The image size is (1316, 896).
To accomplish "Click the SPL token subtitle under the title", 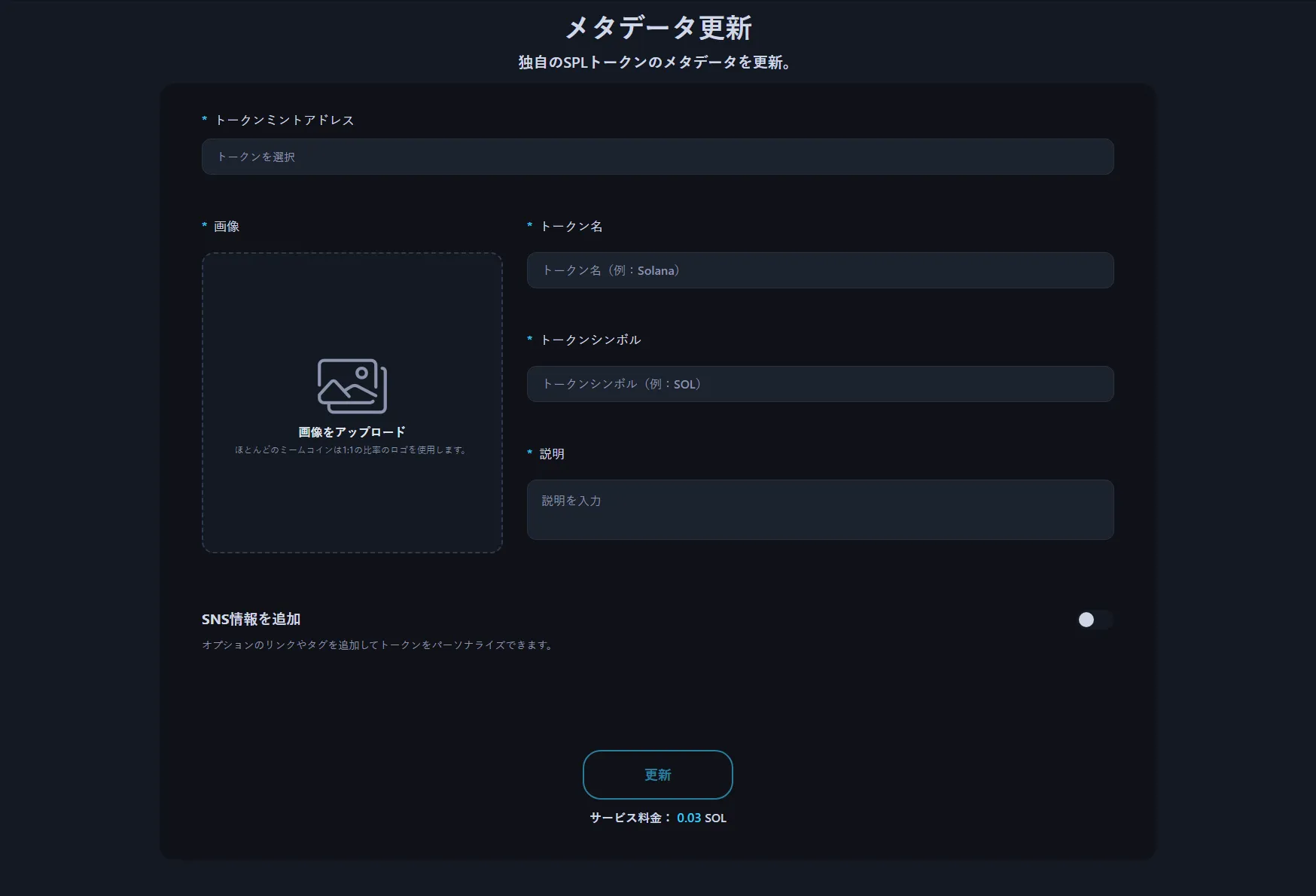I will coord(654,62).
